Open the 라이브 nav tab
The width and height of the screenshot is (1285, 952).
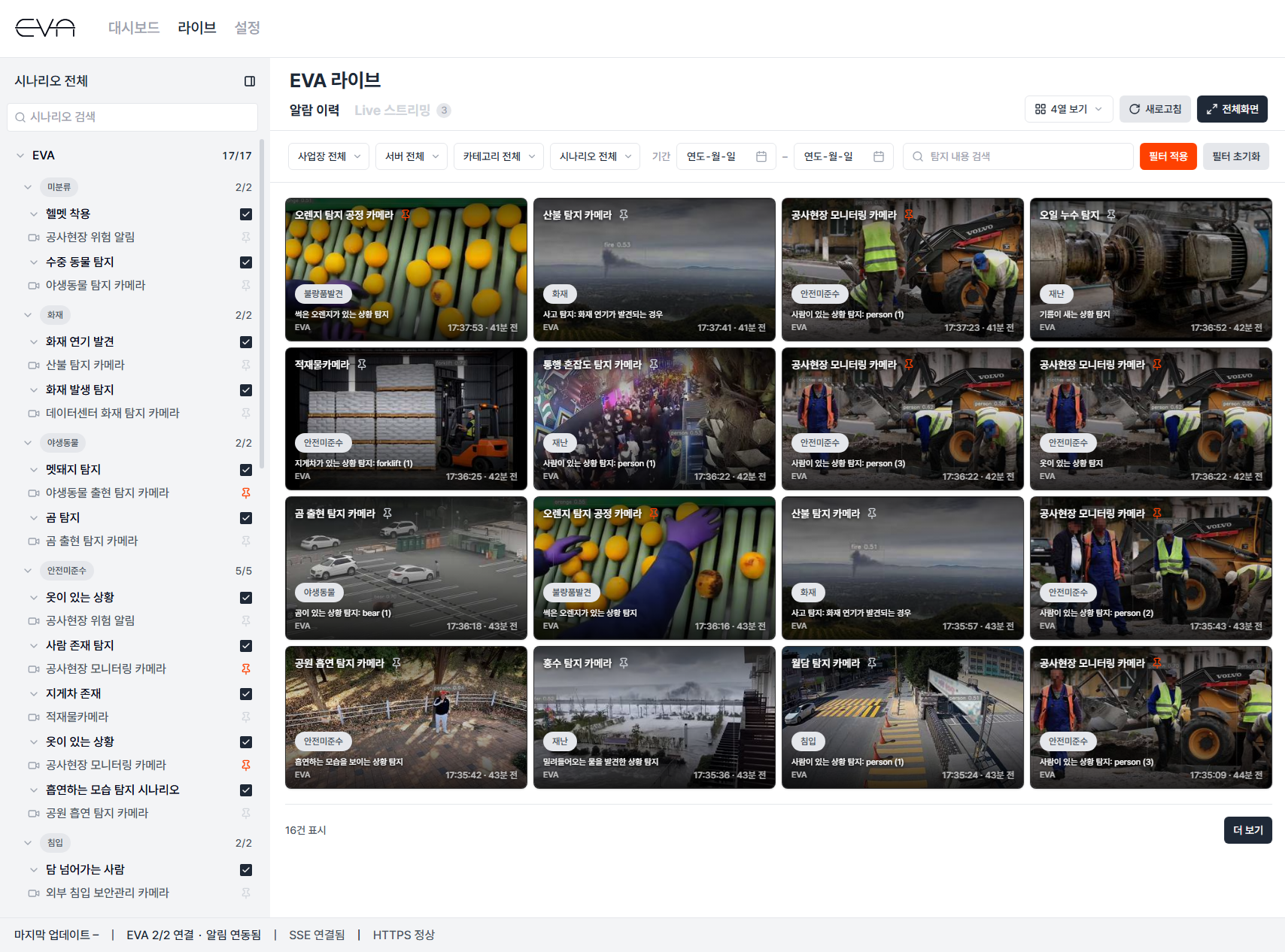197,28
